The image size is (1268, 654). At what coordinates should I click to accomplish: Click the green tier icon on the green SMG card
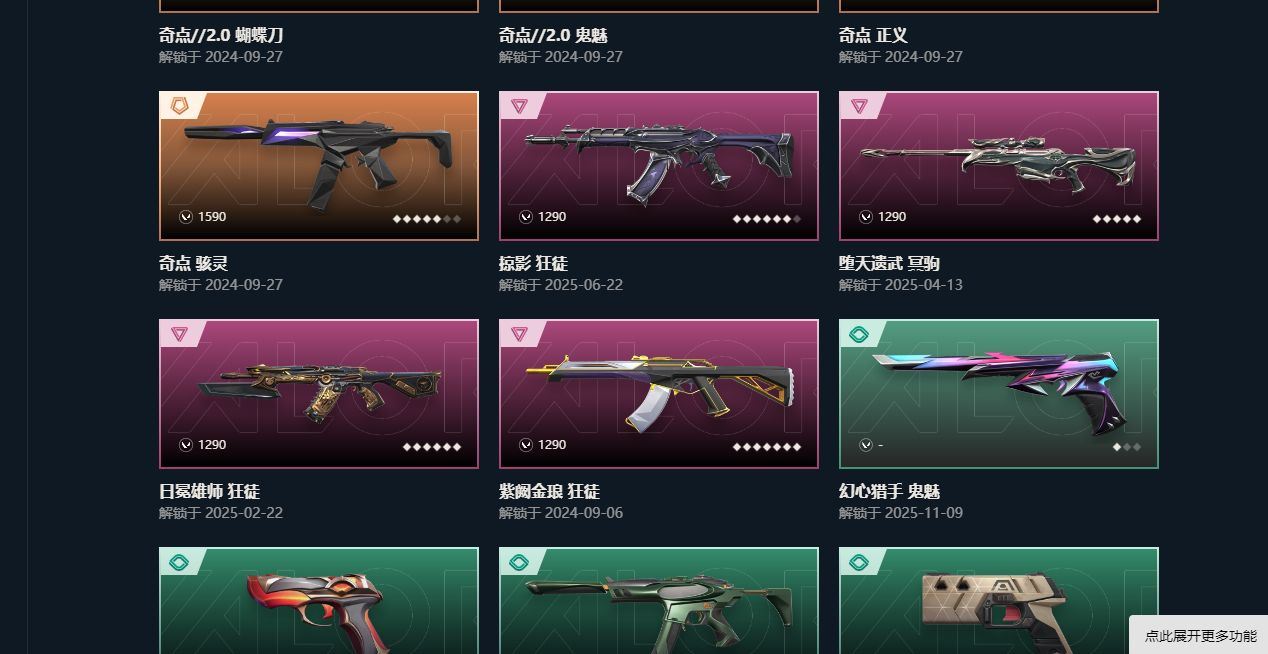(x=519, y=563)
